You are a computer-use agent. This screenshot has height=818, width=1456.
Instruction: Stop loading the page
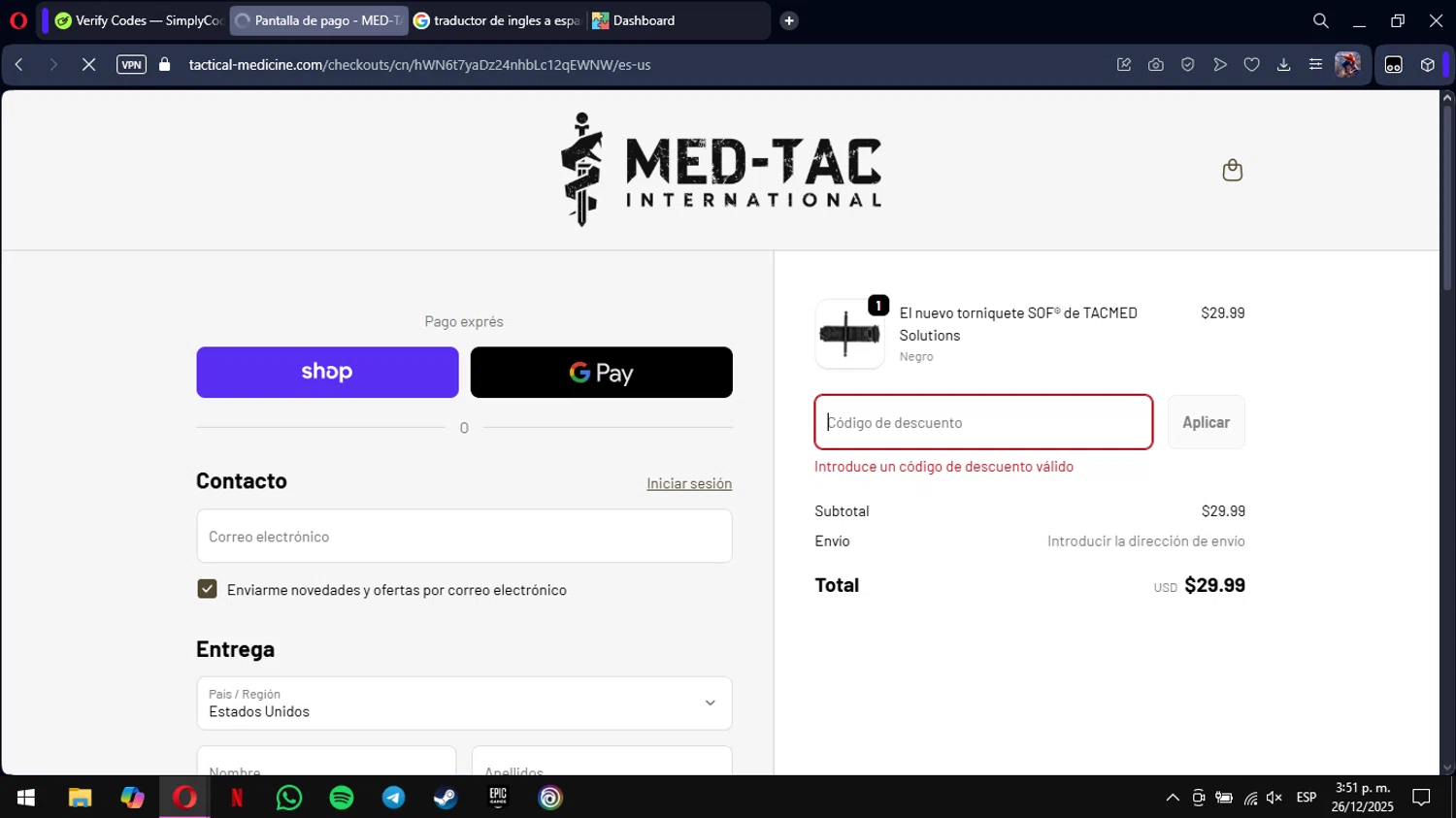coord(88,65)
